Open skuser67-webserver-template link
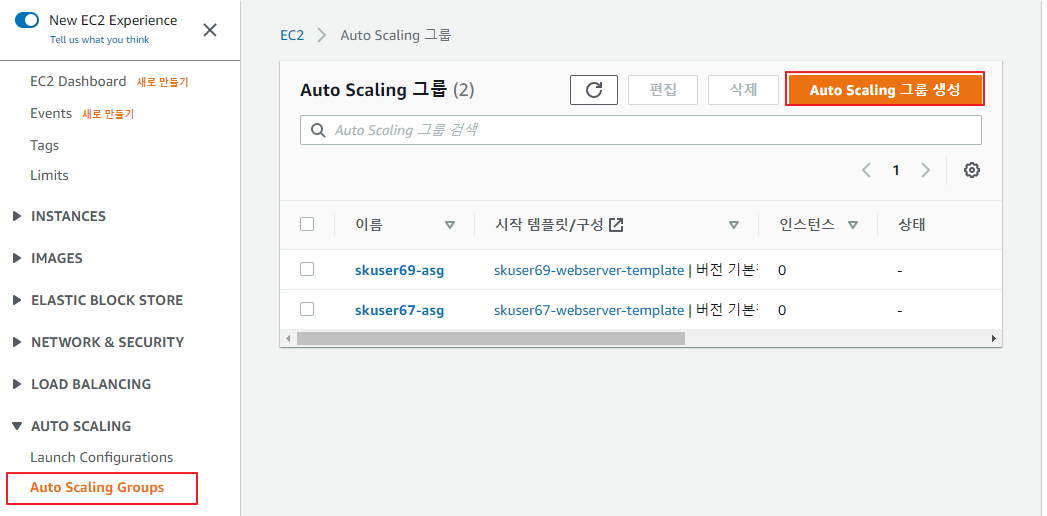The width and height of the screenshot is (1047, 516). click(589, 310)
